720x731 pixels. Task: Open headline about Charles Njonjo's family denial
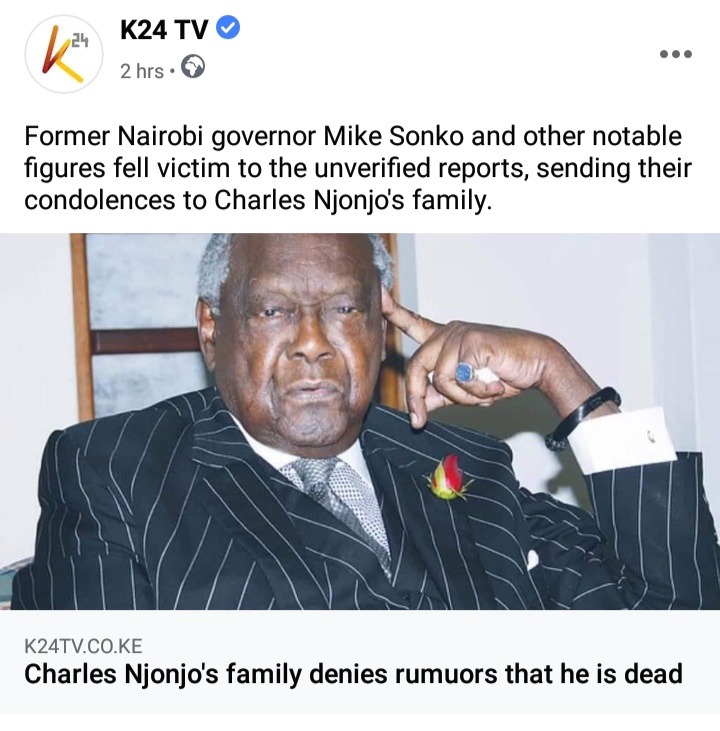pos(353,674)
